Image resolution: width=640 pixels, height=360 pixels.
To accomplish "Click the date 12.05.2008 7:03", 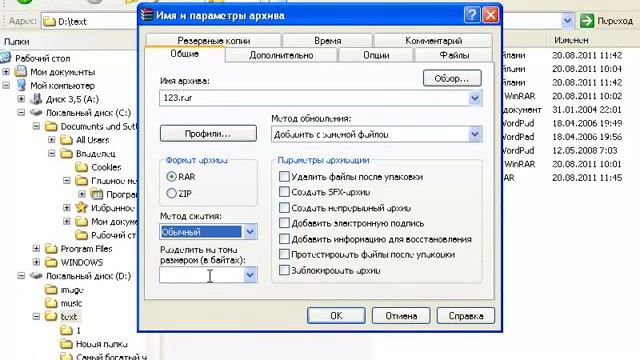I will [584, 150].
